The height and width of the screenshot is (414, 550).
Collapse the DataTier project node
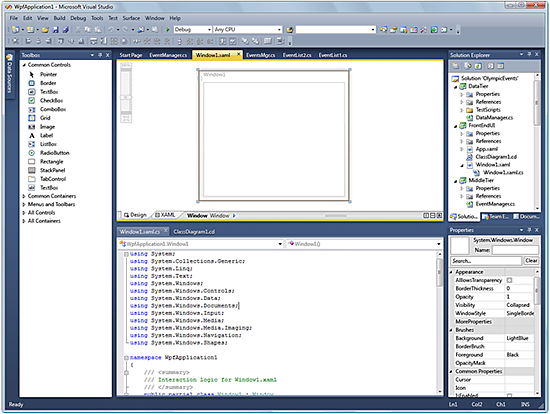(x=456, y=86)
